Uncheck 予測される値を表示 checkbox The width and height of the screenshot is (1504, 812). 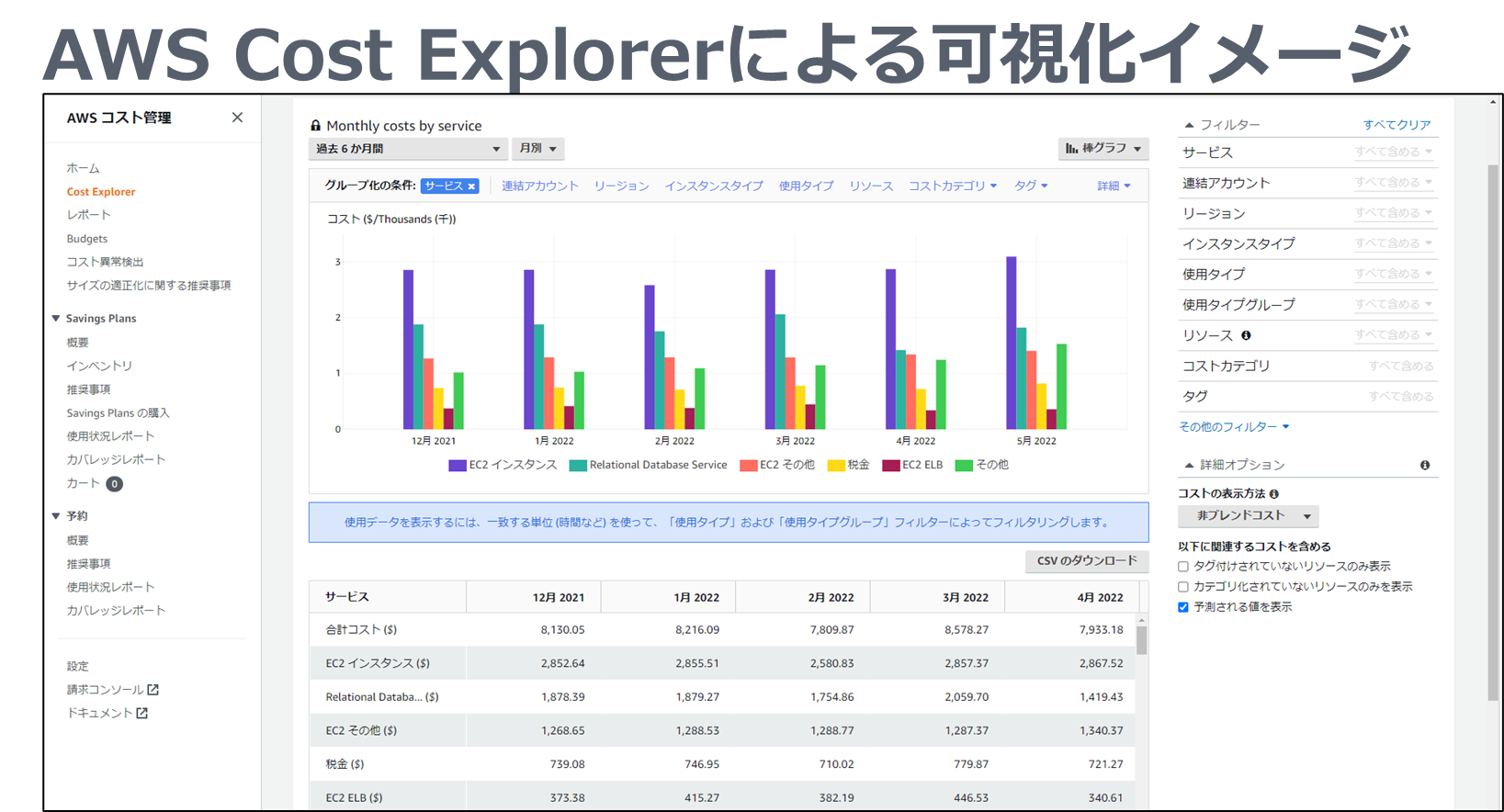coord(1183,607)
